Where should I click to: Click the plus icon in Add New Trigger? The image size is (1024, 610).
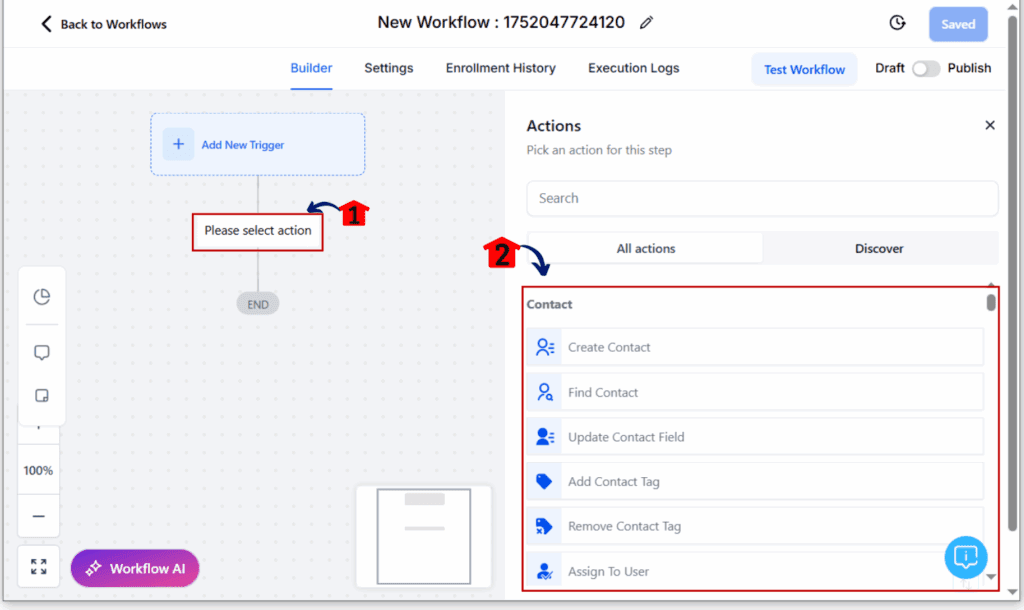tap(178, 144)
